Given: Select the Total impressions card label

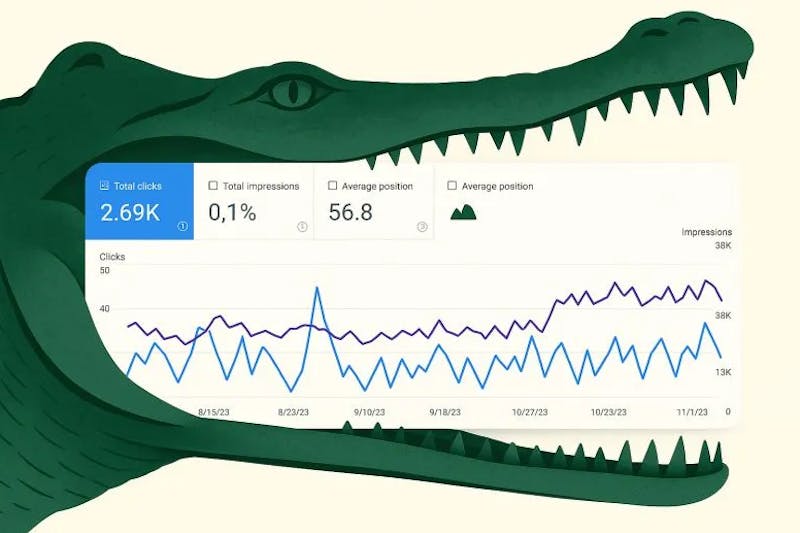Looking at the screenshot, I should point(261,186).
